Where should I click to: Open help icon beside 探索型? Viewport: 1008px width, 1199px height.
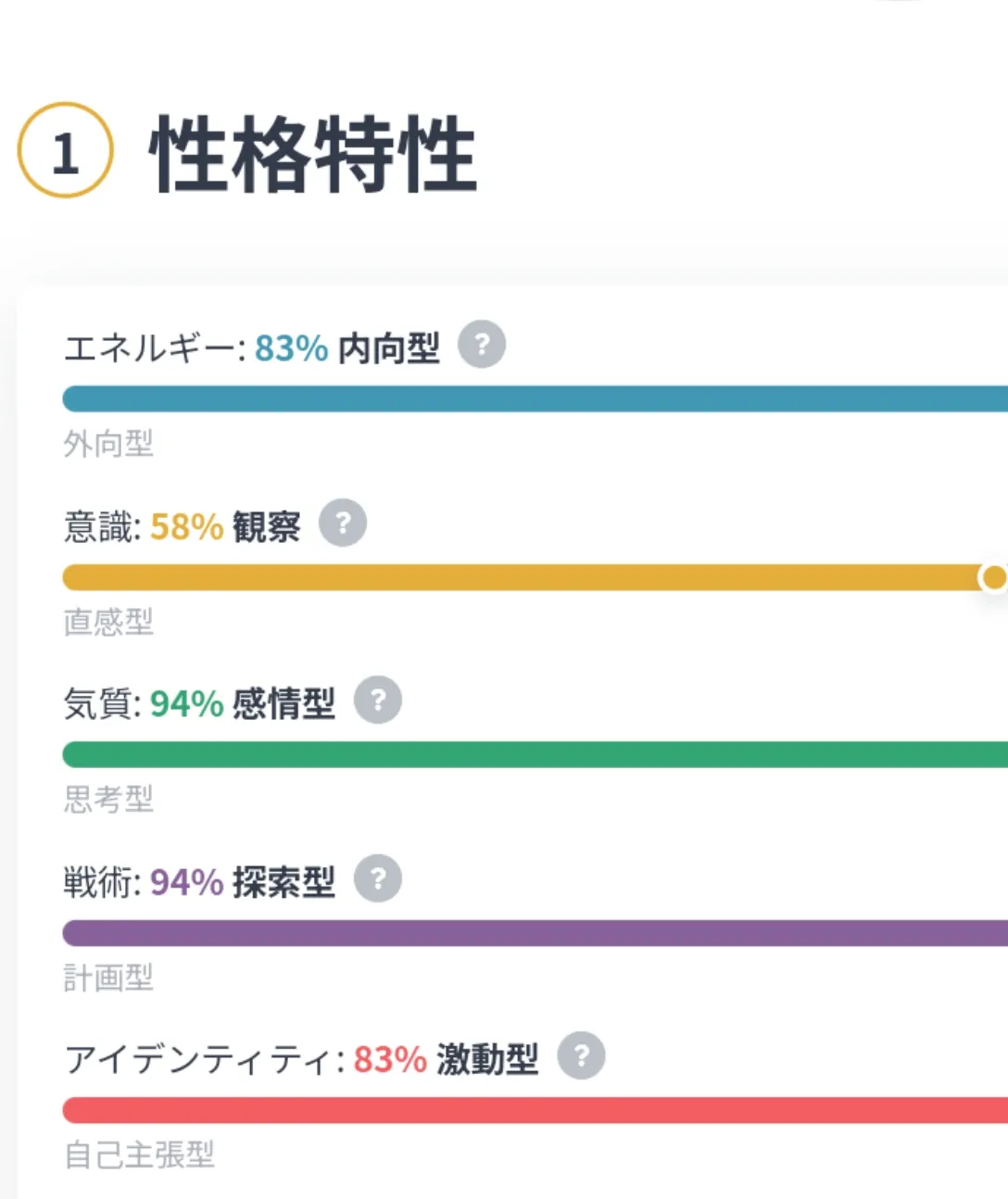point(378,877)
